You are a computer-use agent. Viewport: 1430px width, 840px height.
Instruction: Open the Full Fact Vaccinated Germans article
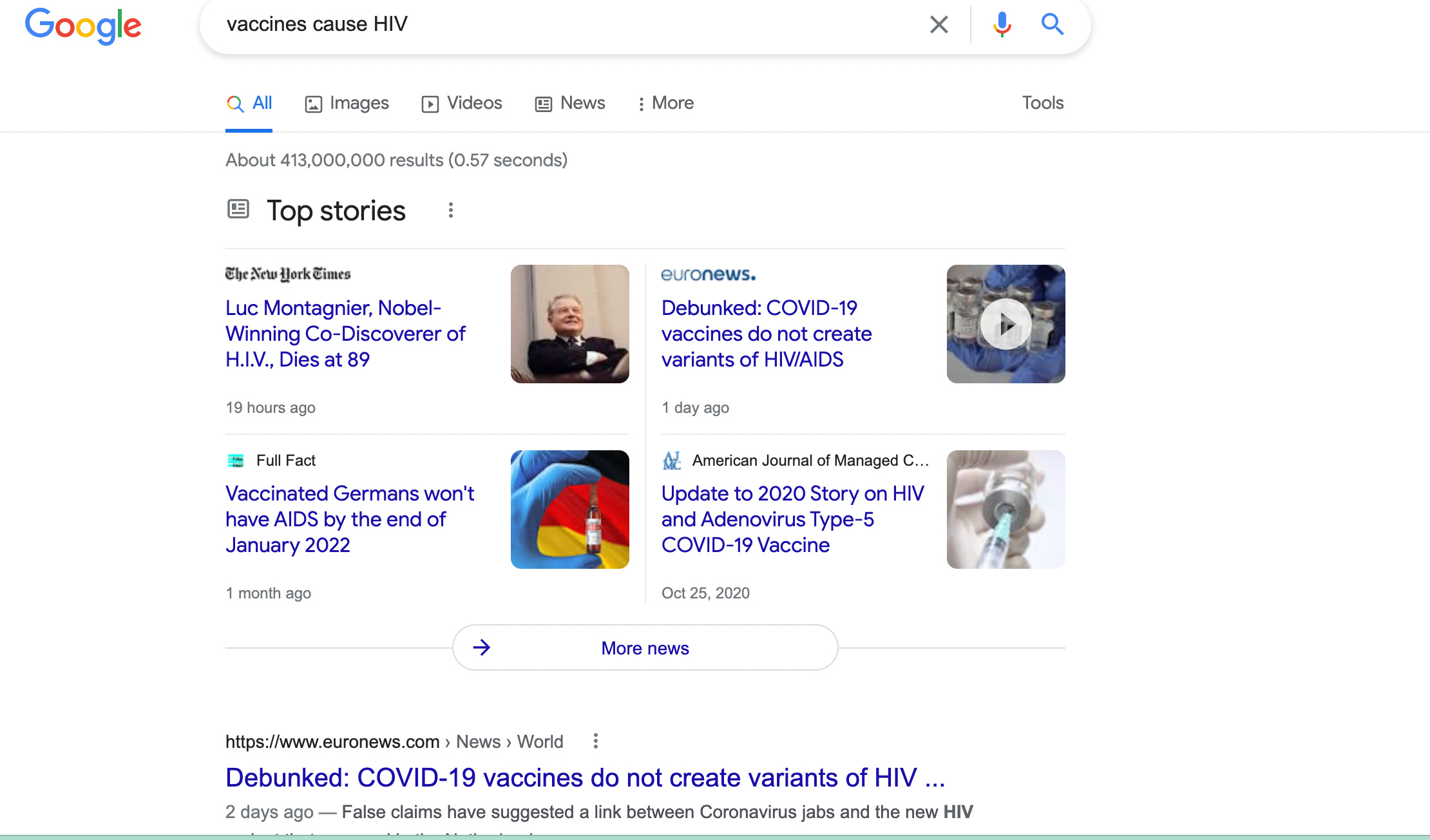click(350, 519)
